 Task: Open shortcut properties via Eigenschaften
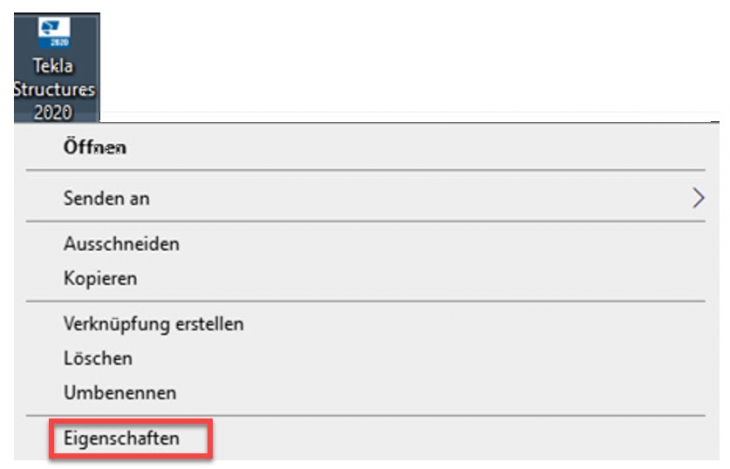[x=122, y=438]
